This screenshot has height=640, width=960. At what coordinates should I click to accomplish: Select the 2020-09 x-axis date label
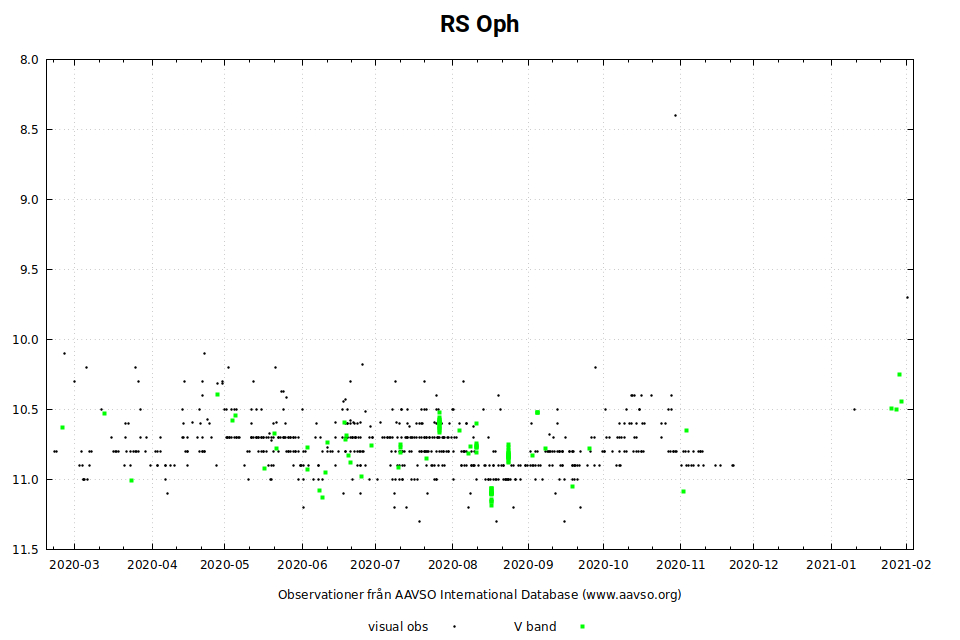click(x=527, y=565)
